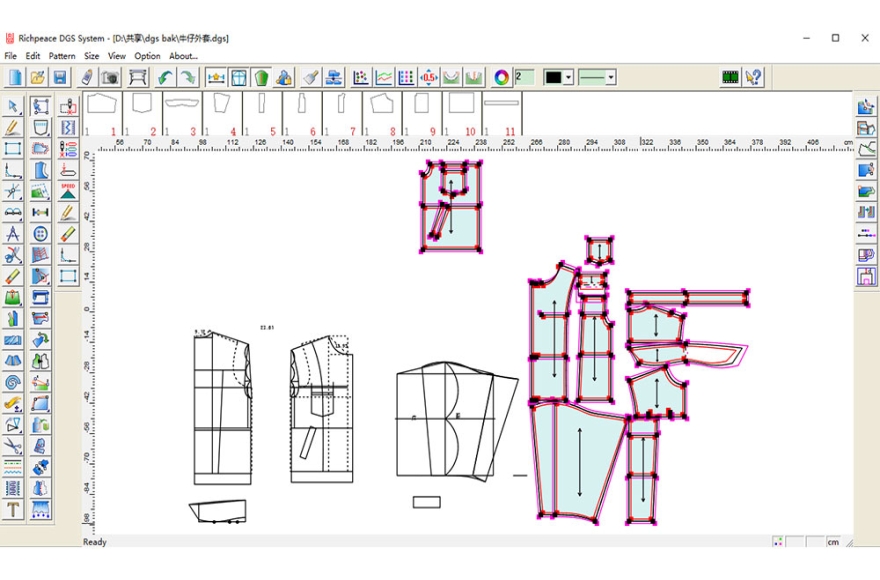Open the Pattern menu
The width and height of the screenshot is (880, 580).
pos(62,56)
